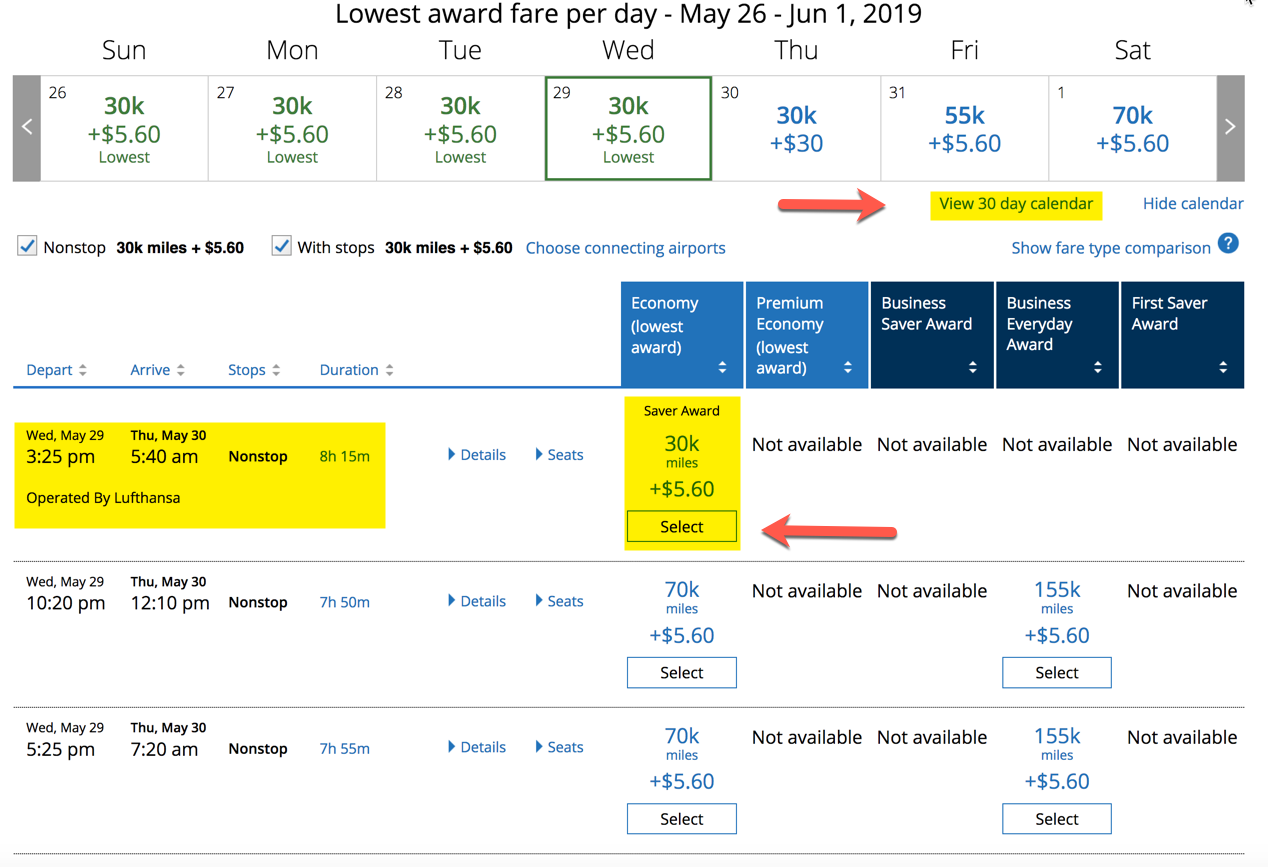Open Seats for the 10:20 pm flight

[x=558, y=600]
